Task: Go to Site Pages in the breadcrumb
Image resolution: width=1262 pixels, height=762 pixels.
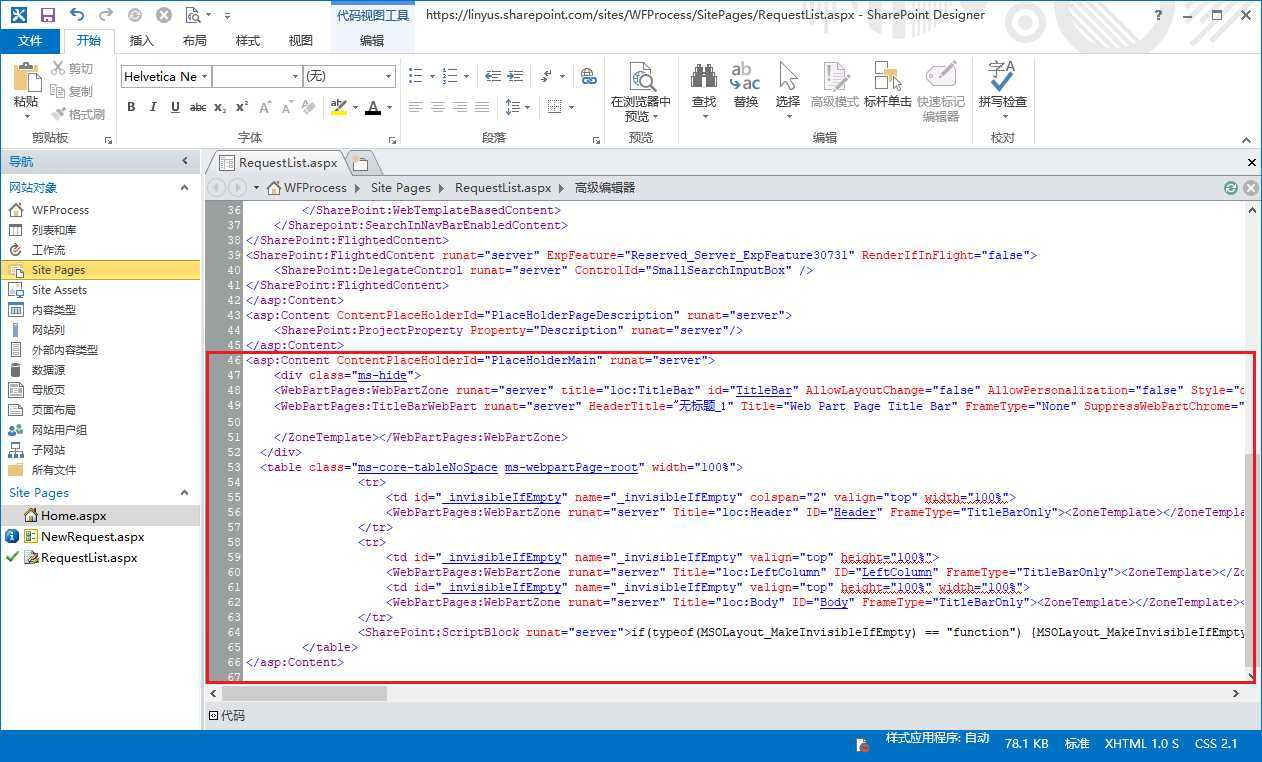Action: (401, 188)
